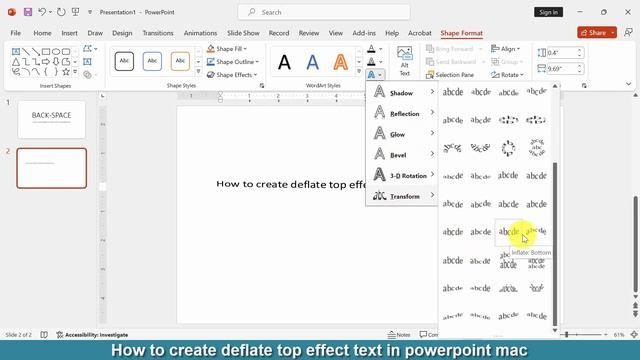
Task: Select slide 1 BACK-SPACE thumbnail
Action: coord(51,120)
